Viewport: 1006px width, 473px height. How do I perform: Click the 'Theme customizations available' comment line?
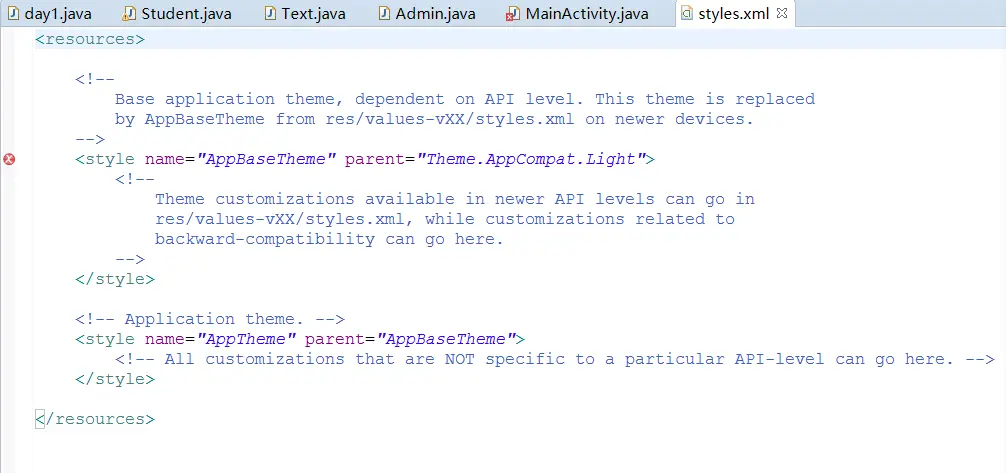[455, 199]
